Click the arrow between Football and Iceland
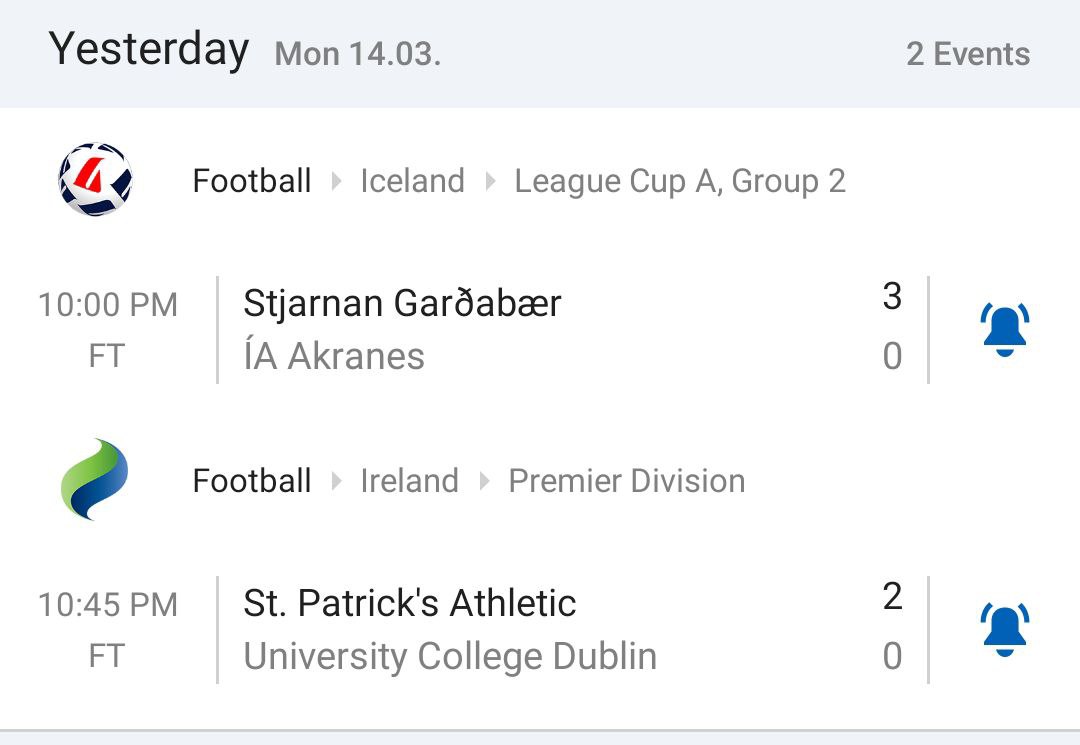This screenshot has height=745, width=1080. click(x=337, y=181)
